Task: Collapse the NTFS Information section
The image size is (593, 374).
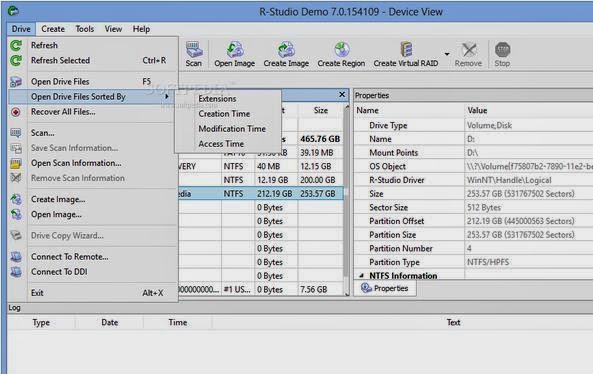Action: tap(361, 276)
